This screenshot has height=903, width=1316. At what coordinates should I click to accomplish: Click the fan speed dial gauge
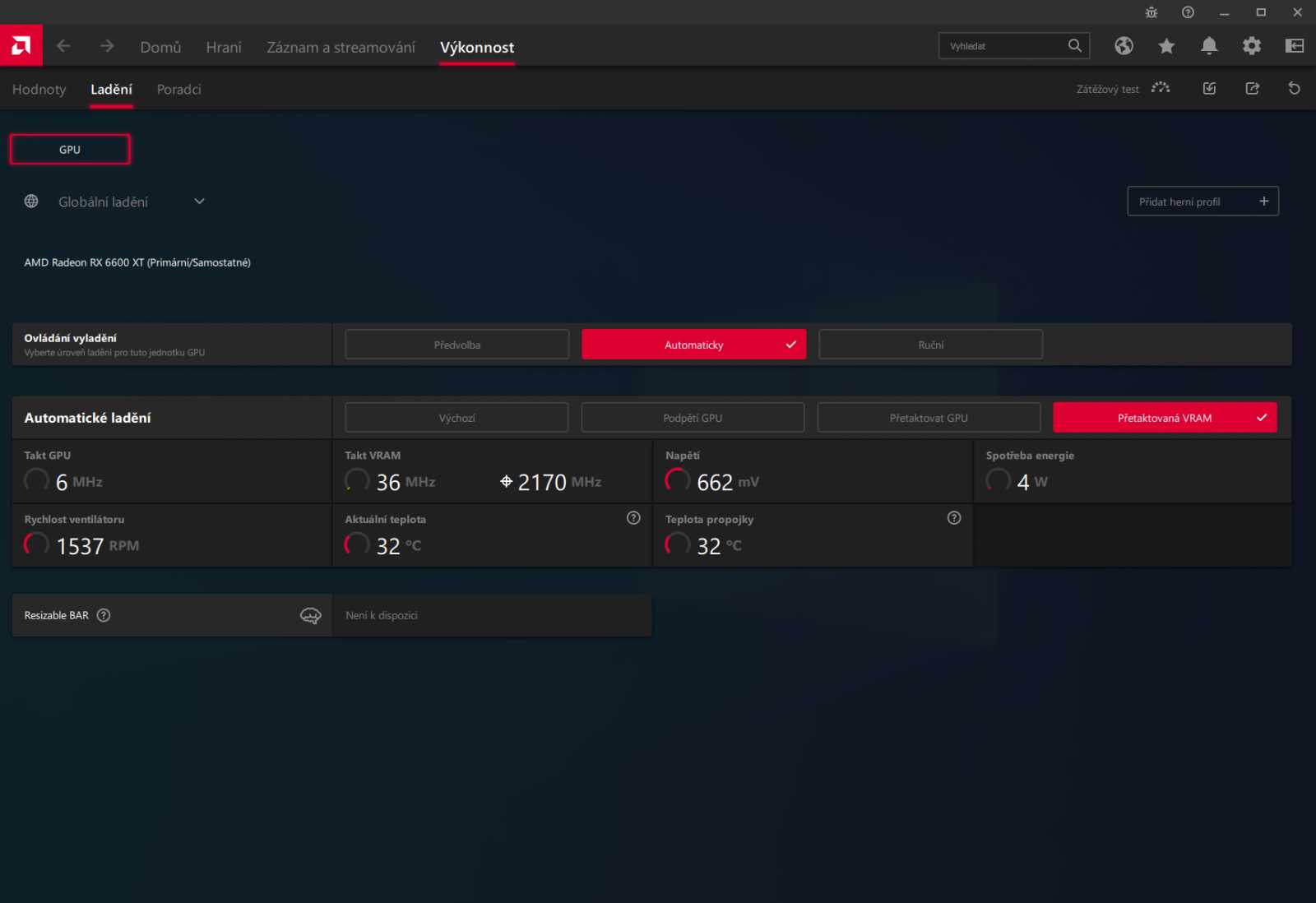(x=36, y=544)
